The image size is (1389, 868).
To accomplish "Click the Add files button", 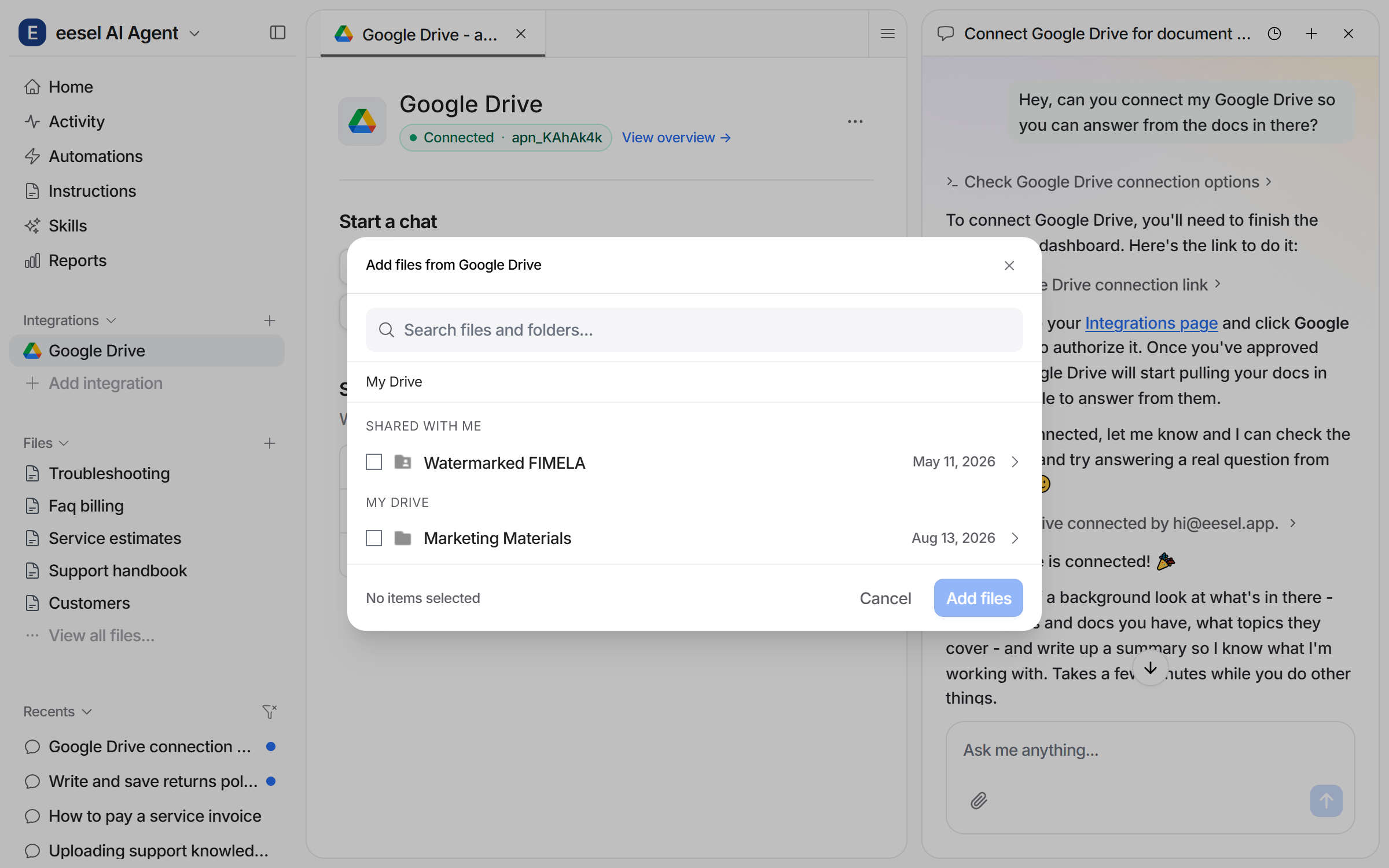I will pos(979,598).
